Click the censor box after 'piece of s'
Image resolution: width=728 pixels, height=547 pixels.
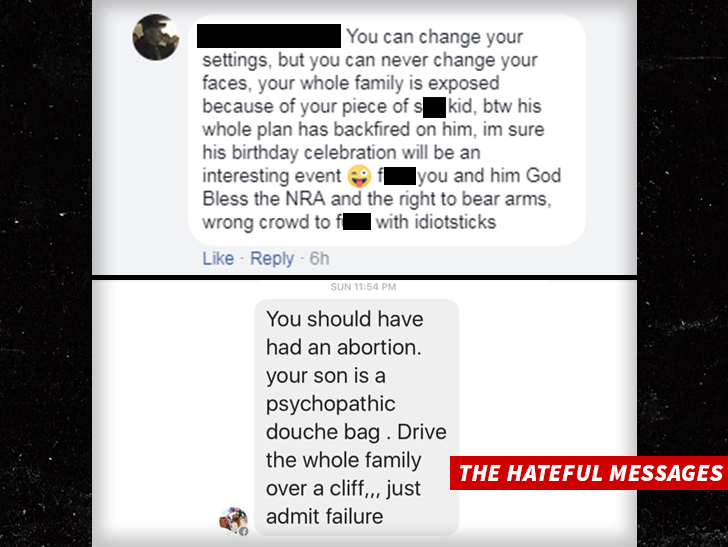[435, 107]
